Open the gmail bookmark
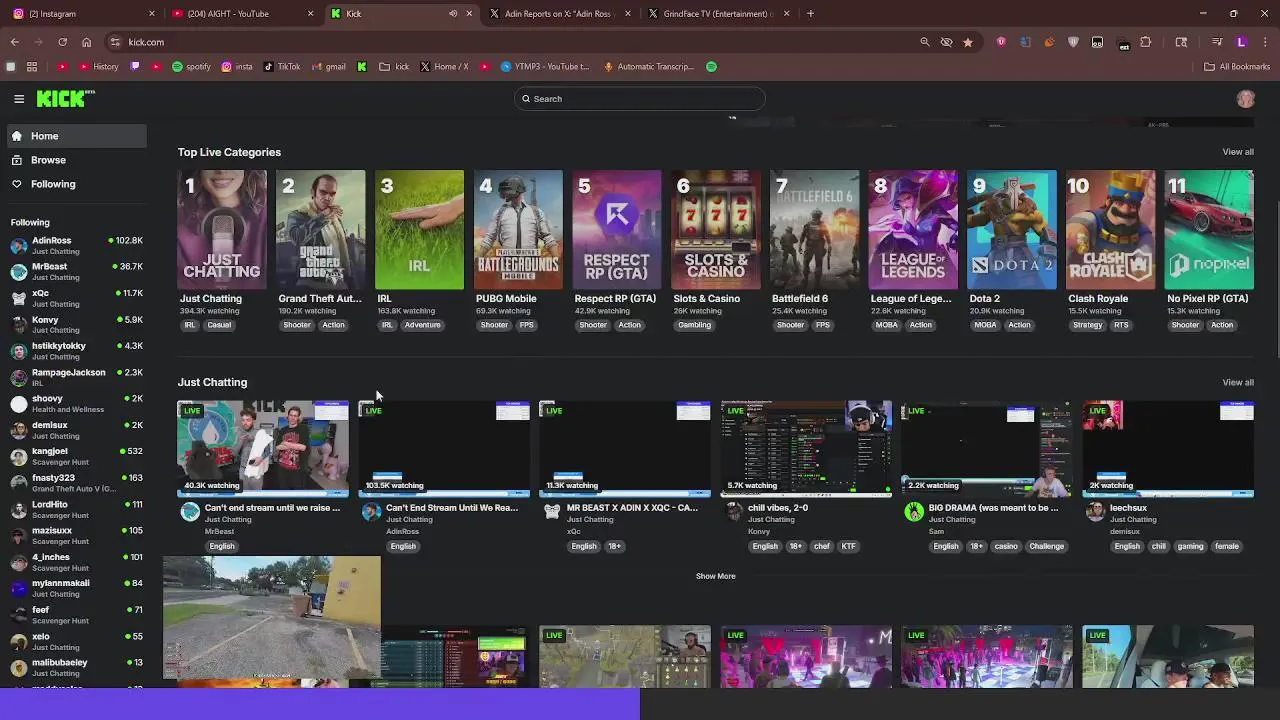Viewport: 1280px width, 720px height. click(x=329, y=67)
